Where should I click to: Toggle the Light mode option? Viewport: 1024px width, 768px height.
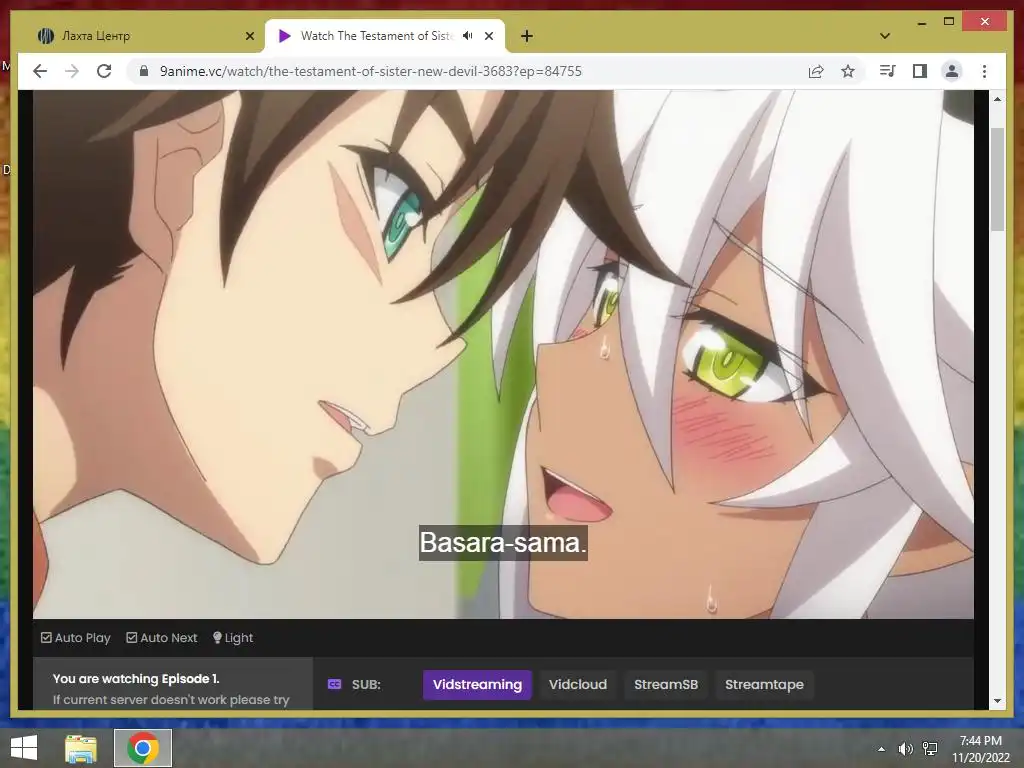click(233, 637)
